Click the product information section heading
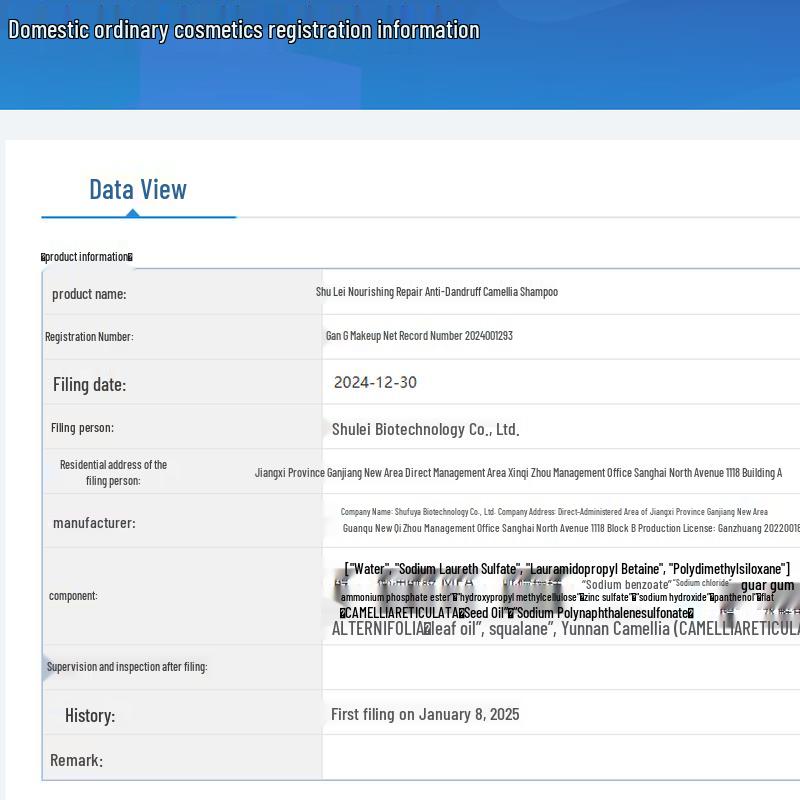 click(87, 257)
